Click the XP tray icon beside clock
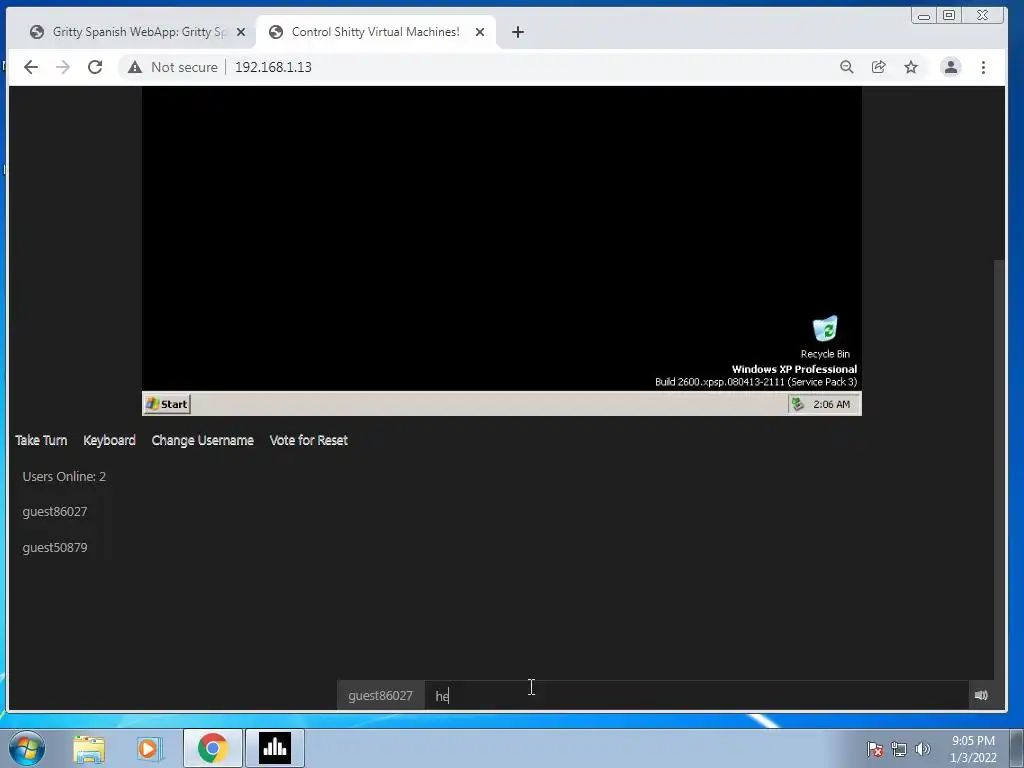This screenshot has width=1024, height=768. tap(798, 404)
